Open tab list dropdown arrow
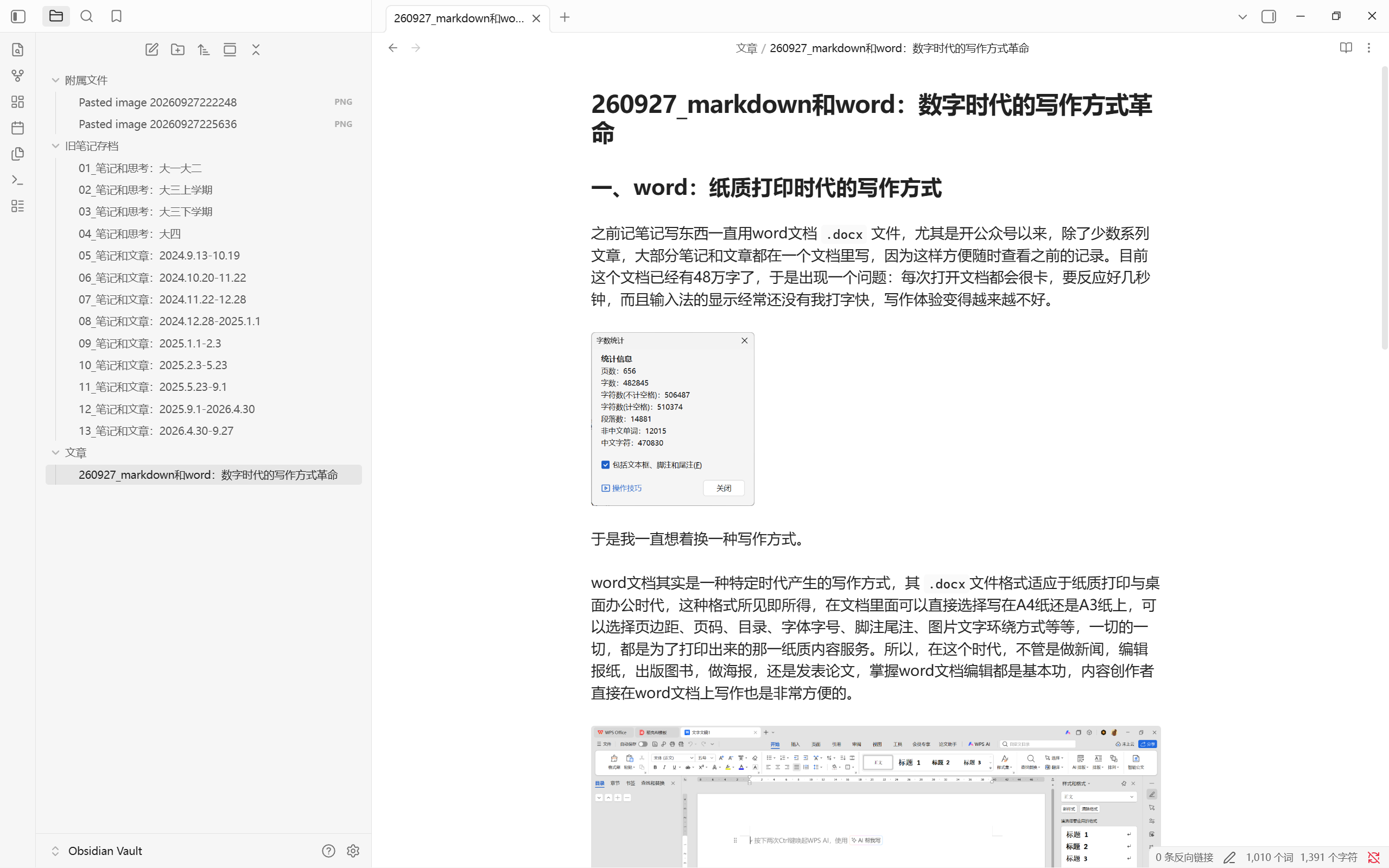Image resolution: width=1389 pixels, height=868 pixels. tap(1242, 17)
